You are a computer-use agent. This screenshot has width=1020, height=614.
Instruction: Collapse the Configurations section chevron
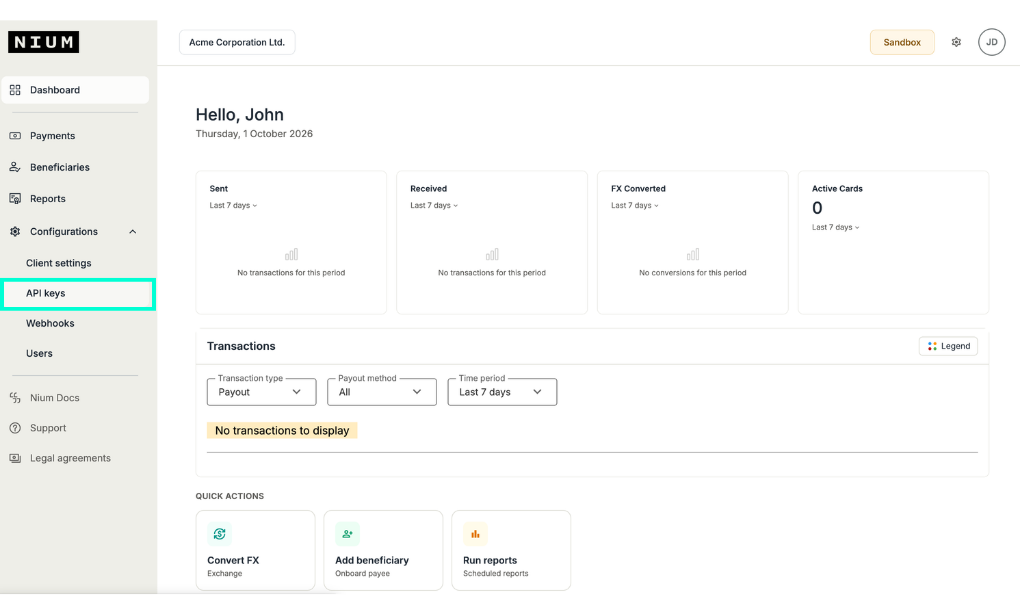pyautogui.click(x=133, y=232)
